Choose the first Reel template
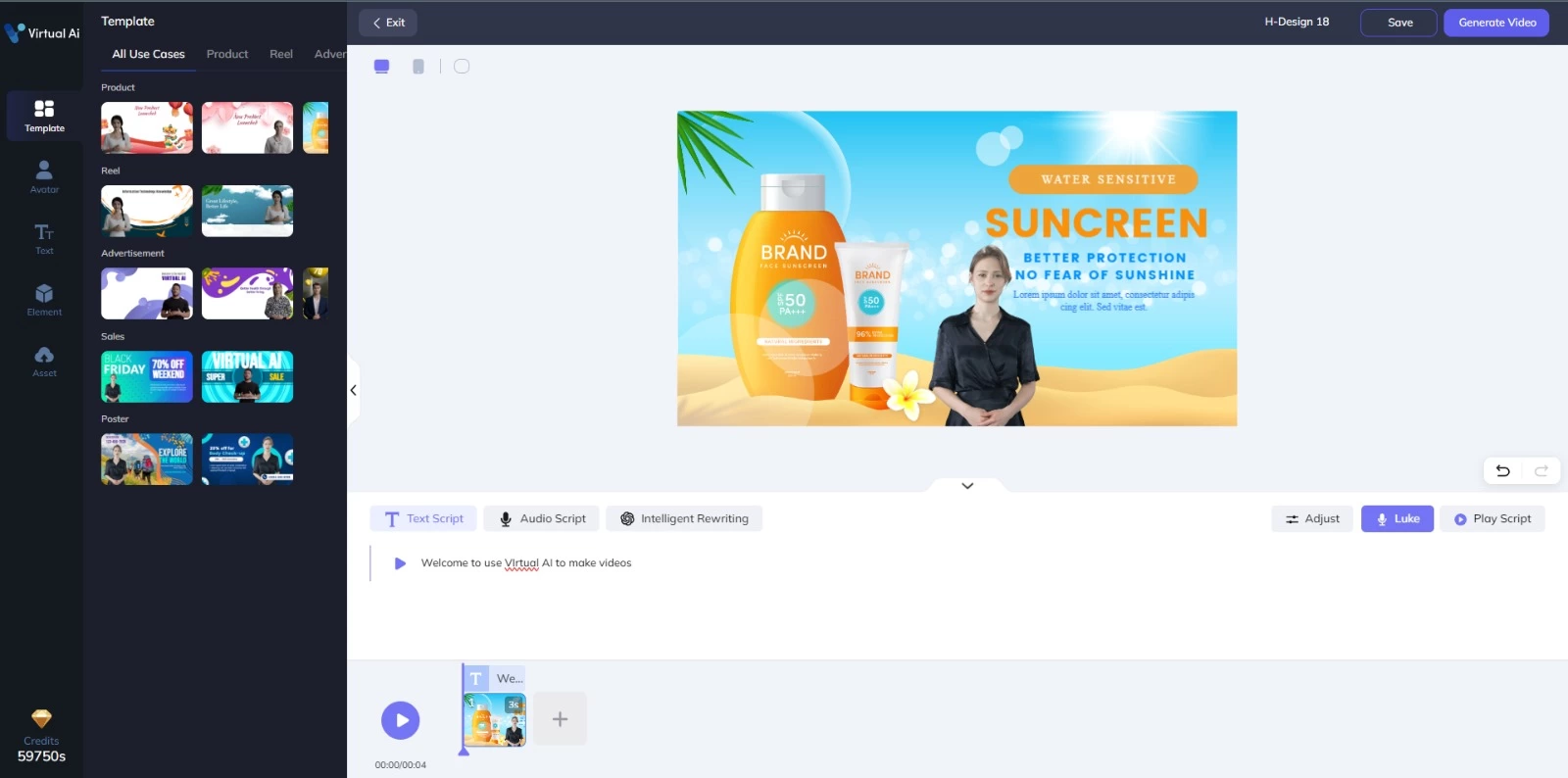 (x=147, y=211)
